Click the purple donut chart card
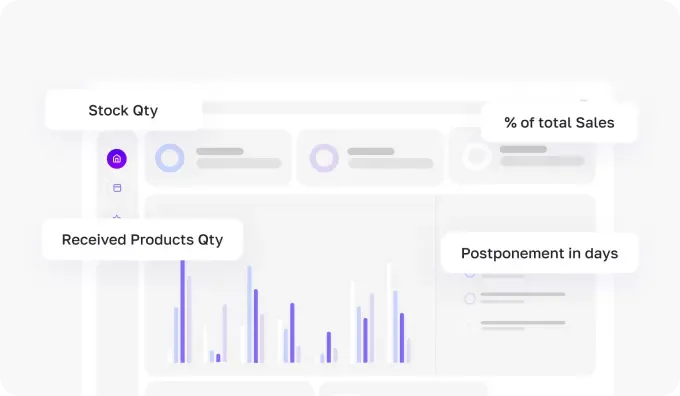Image resolution: width=680 pixels, height=396 pixels. tap(370, 158)
